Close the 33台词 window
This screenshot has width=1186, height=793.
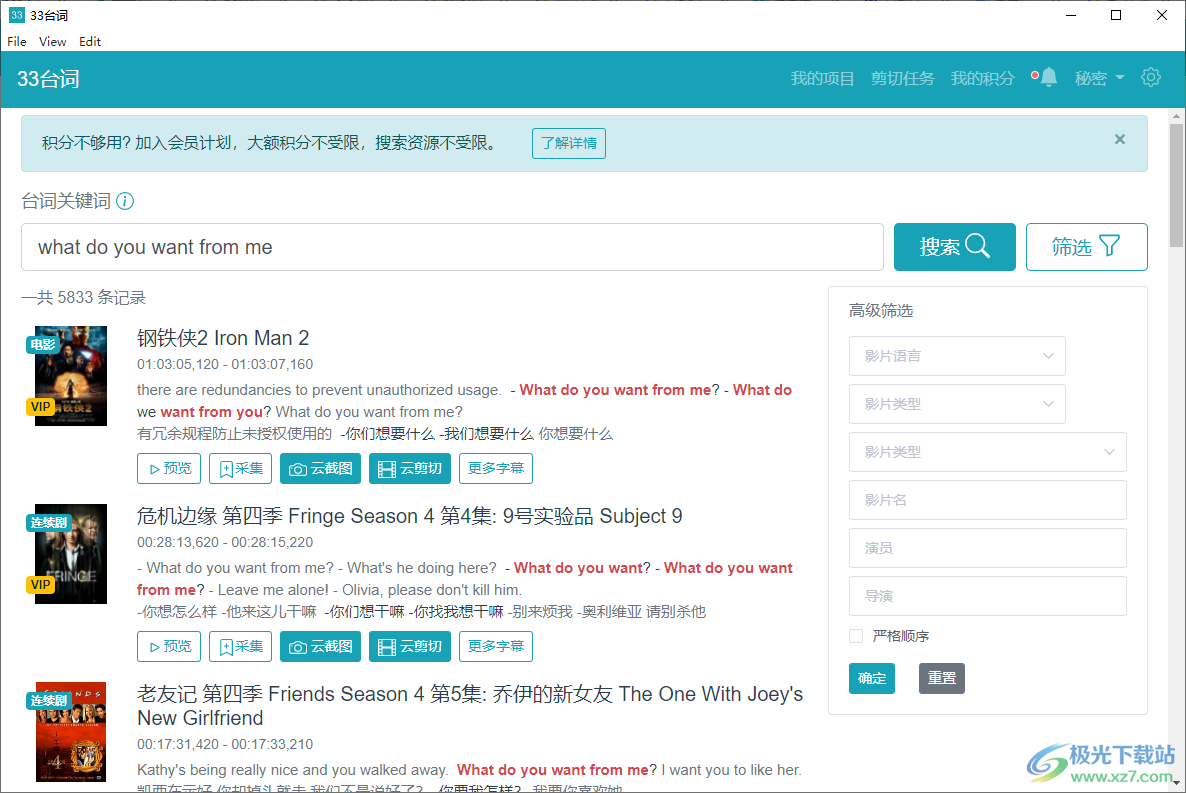pyautogui.click(x=1162, y=15)
